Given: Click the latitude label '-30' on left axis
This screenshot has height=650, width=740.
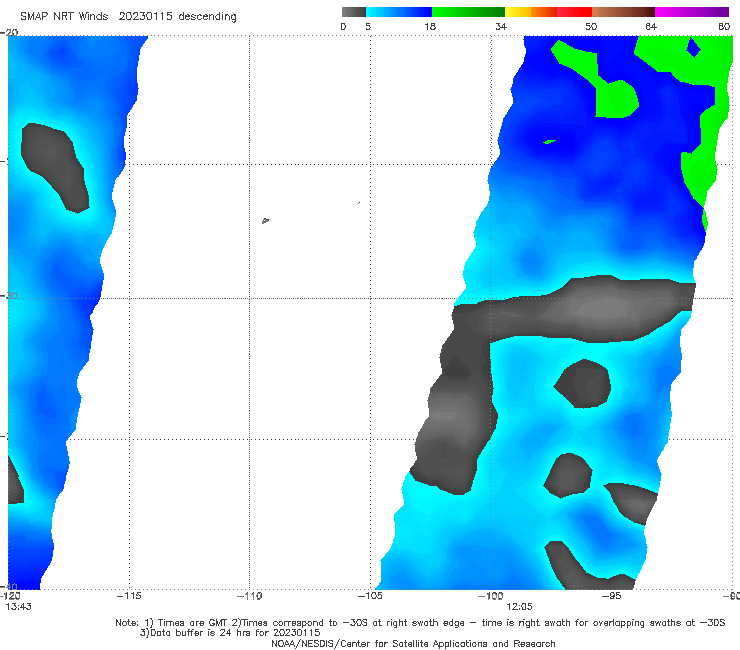Looking at the screenshot, I should click(x=9, y=296).
